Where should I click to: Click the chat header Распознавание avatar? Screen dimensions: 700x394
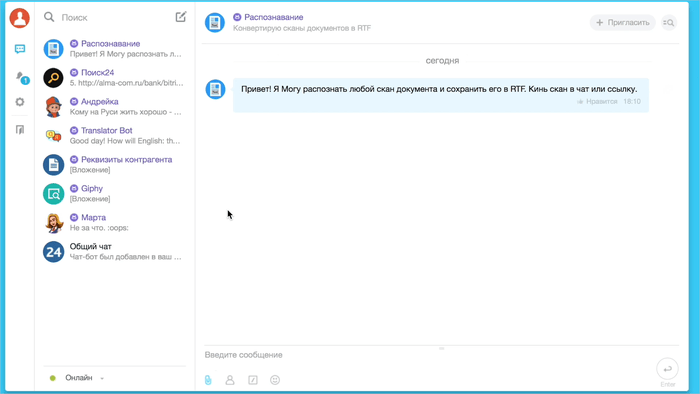[215, 22]
